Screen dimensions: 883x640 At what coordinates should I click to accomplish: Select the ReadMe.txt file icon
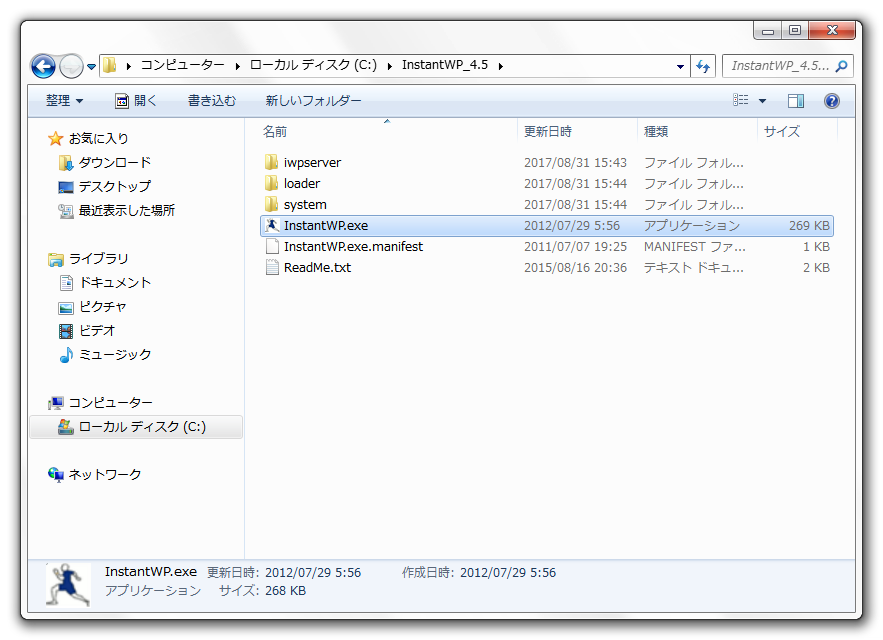[x=272, y=267]
